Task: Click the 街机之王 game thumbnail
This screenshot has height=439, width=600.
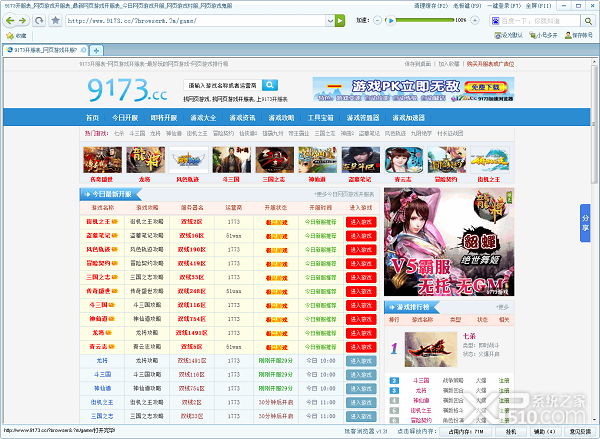Action: click(x=490, y=160)
